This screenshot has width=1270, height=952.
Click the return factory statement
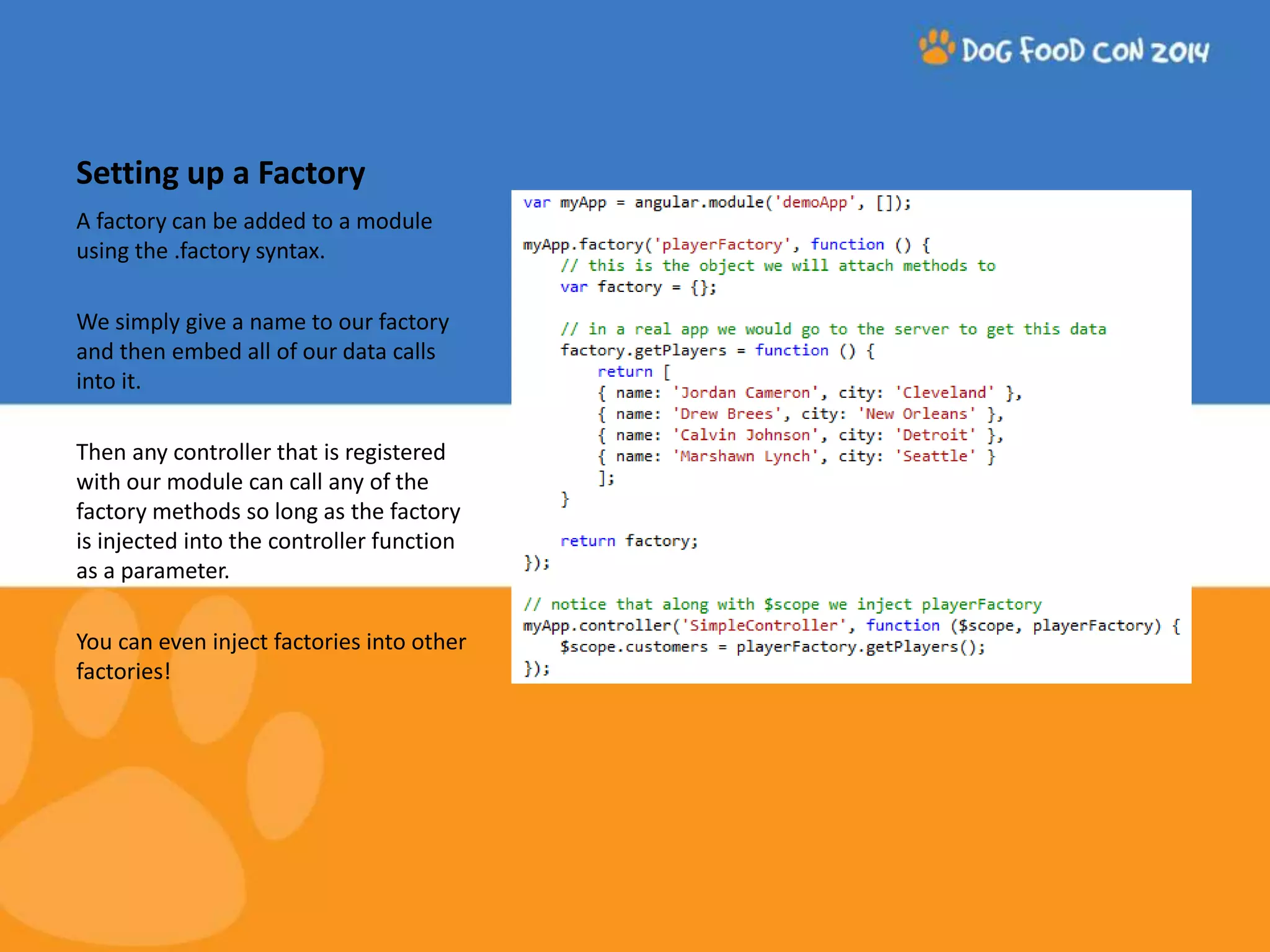[629, 541]
